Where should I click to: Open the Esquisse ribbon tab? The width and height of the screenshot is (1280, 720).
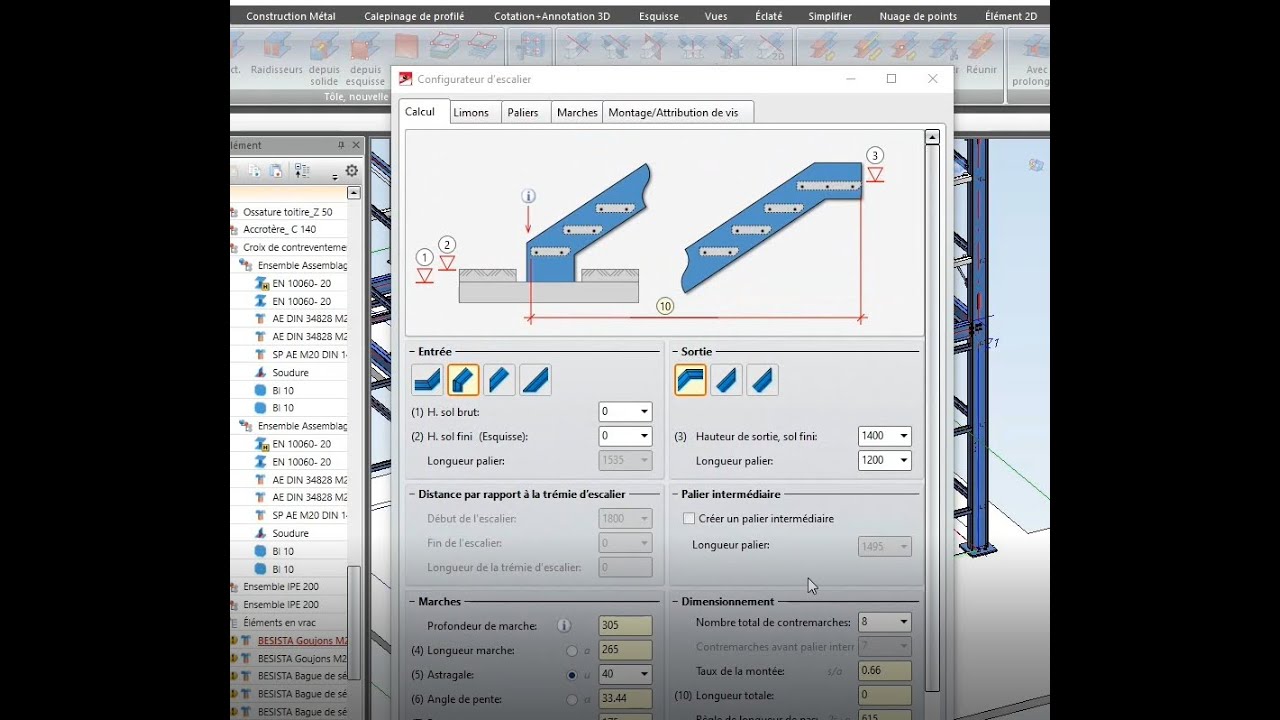[x=659, y=16]
